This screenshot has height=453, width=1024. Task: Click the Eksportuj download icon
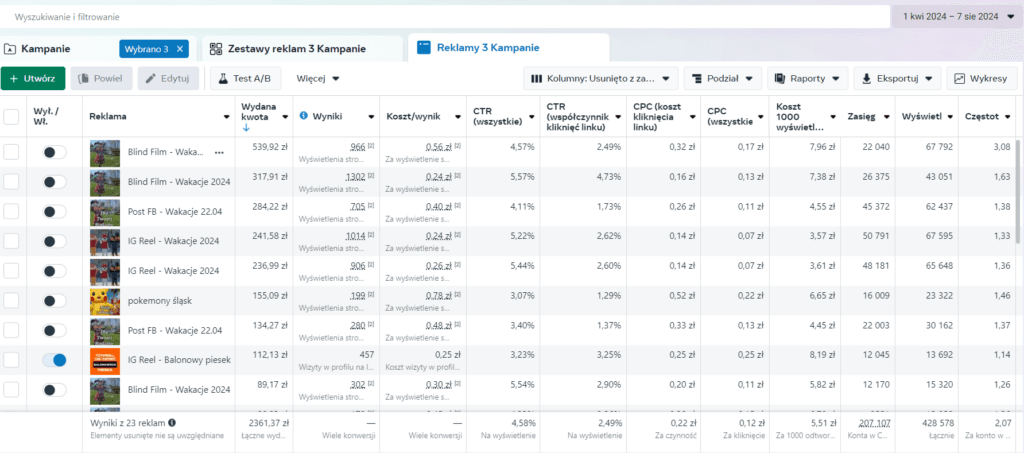[x=867, y=78]
